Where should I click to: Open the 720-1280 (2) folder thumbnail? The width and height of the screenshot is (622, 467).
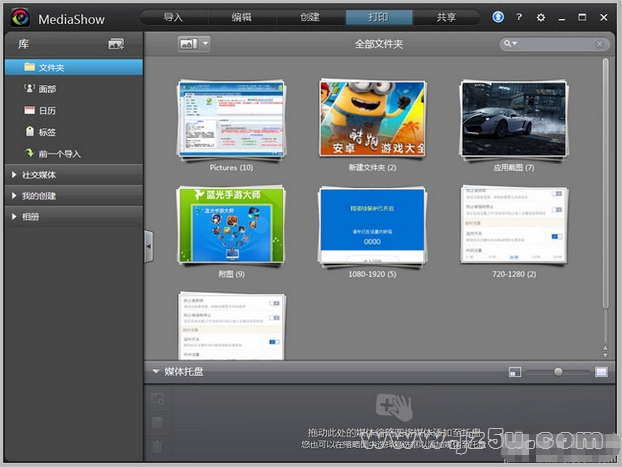pos(514,225)
